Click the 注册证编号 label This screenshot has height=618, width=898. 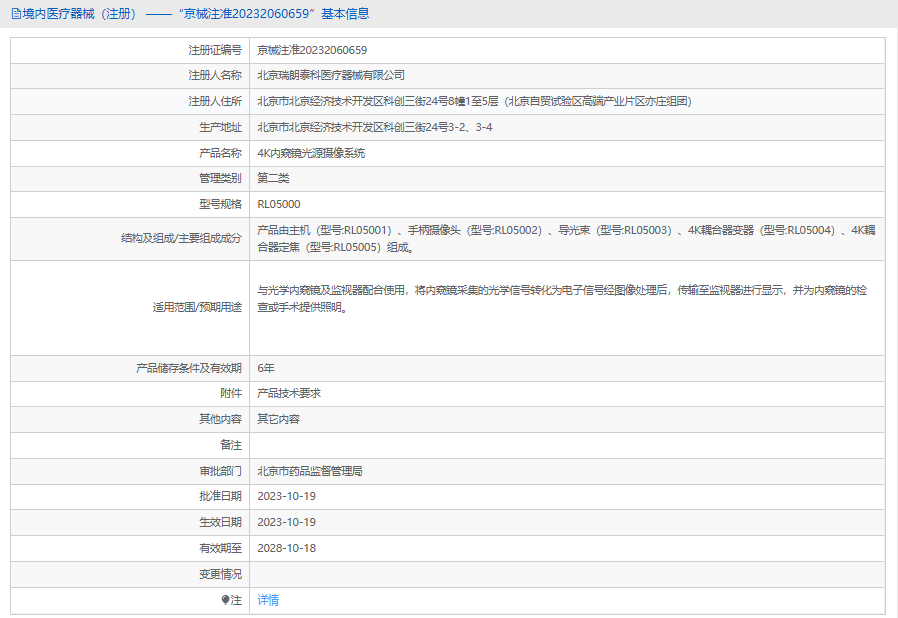tap(215, 50)
